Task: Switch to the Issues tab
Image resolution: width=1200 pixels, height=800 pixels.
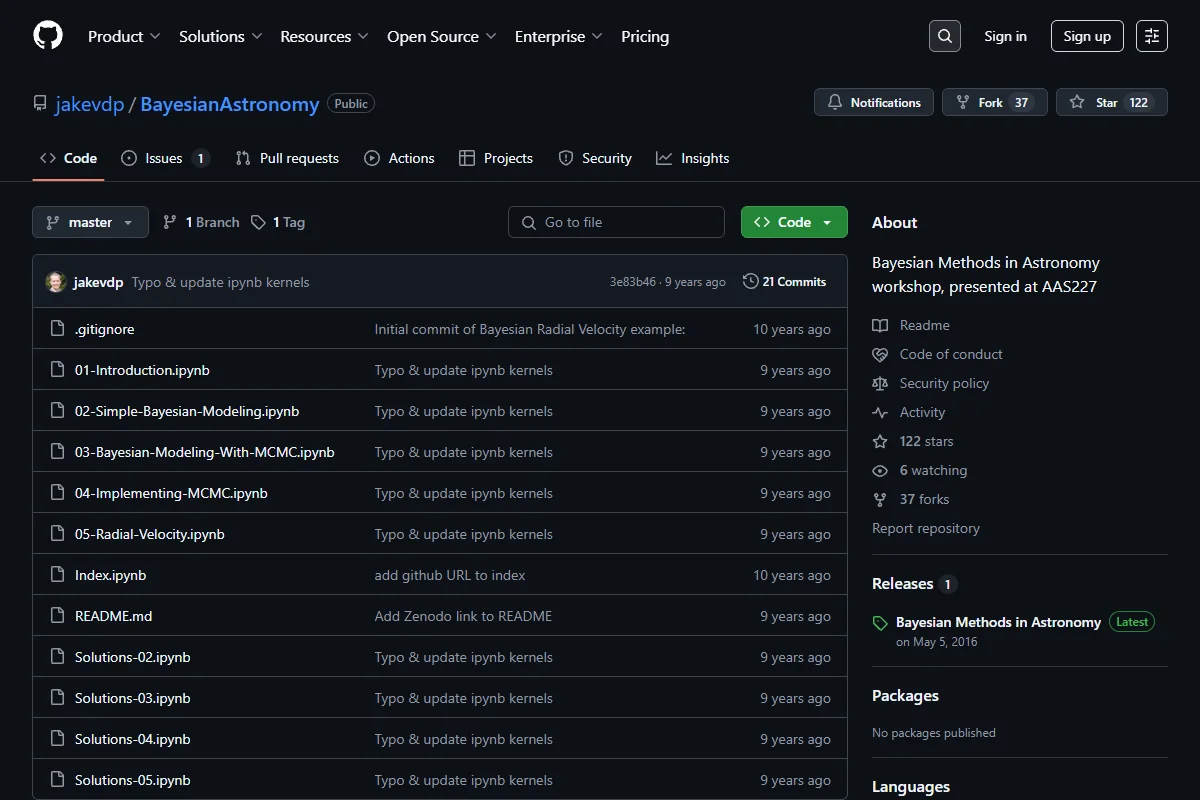Action: pos(165,158)
